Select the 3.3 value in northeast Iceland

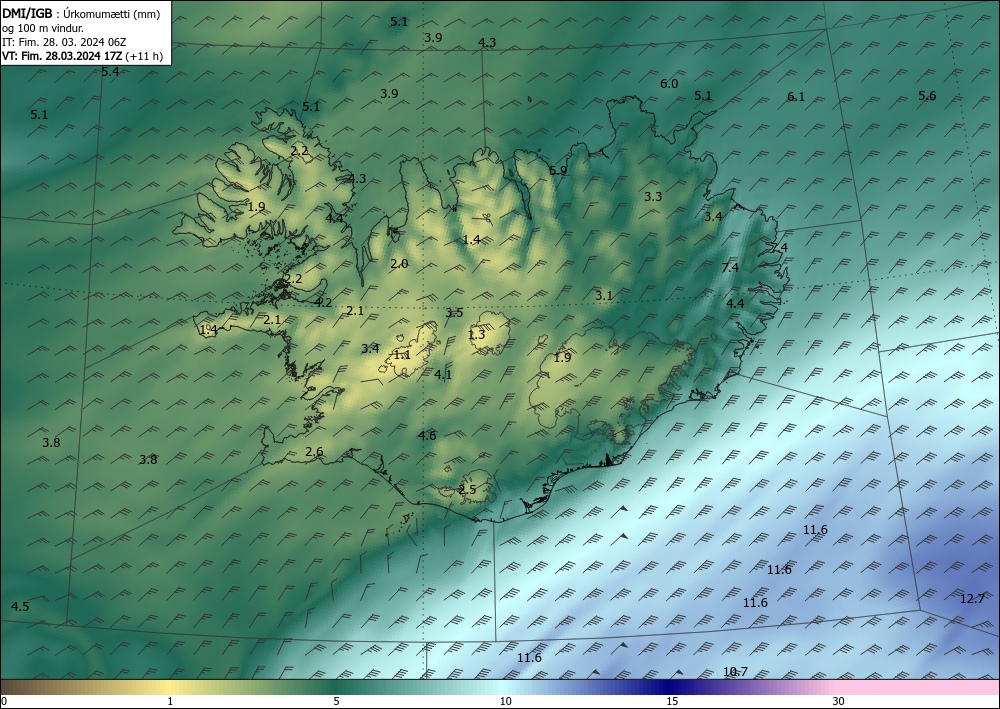pos(653,196)
